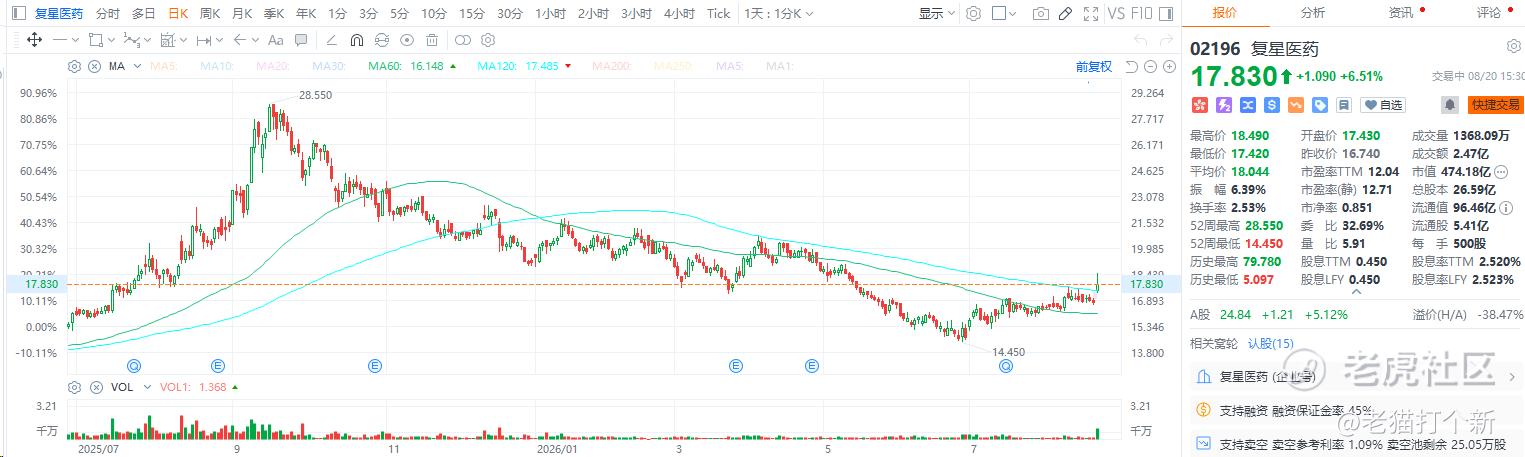This screenshot has width=1525, height=457.
Task: Delete drawings with the trash icon
Action: (431, 40)
